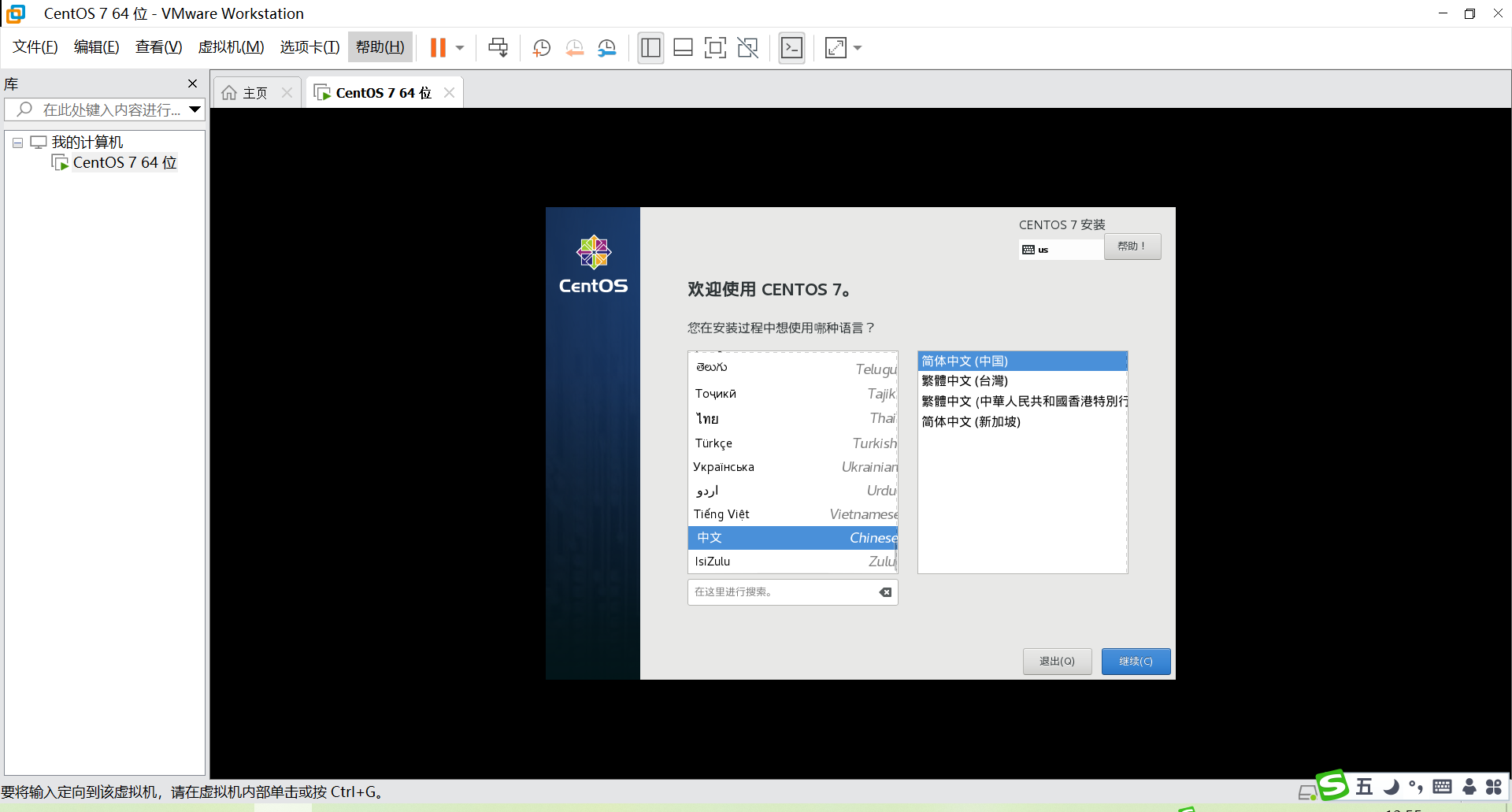The image size is (1512, 812).
Task: Select Telugu in the language list
Action: (x=793, y=369)
